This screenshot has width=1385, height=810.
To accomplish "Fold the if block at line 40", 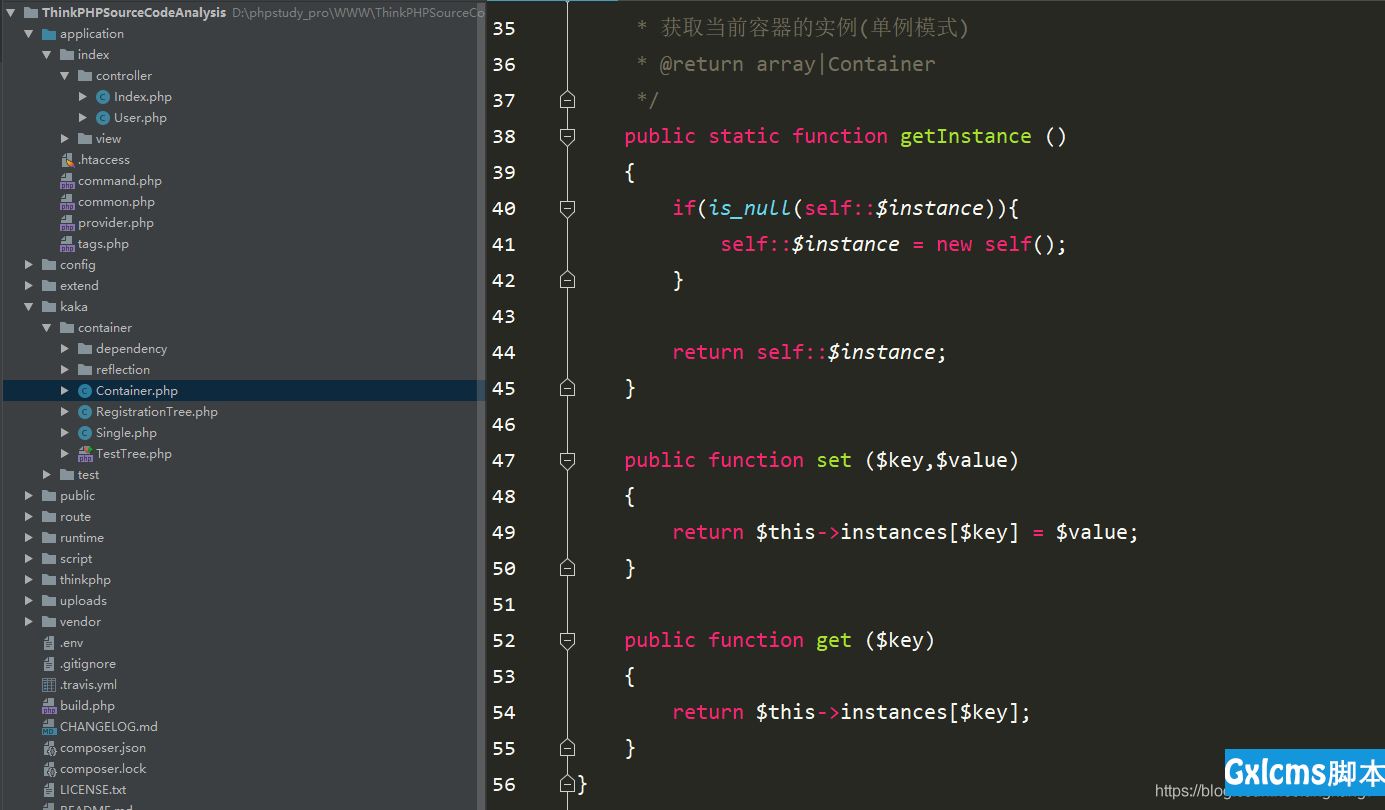I will 568,209.
